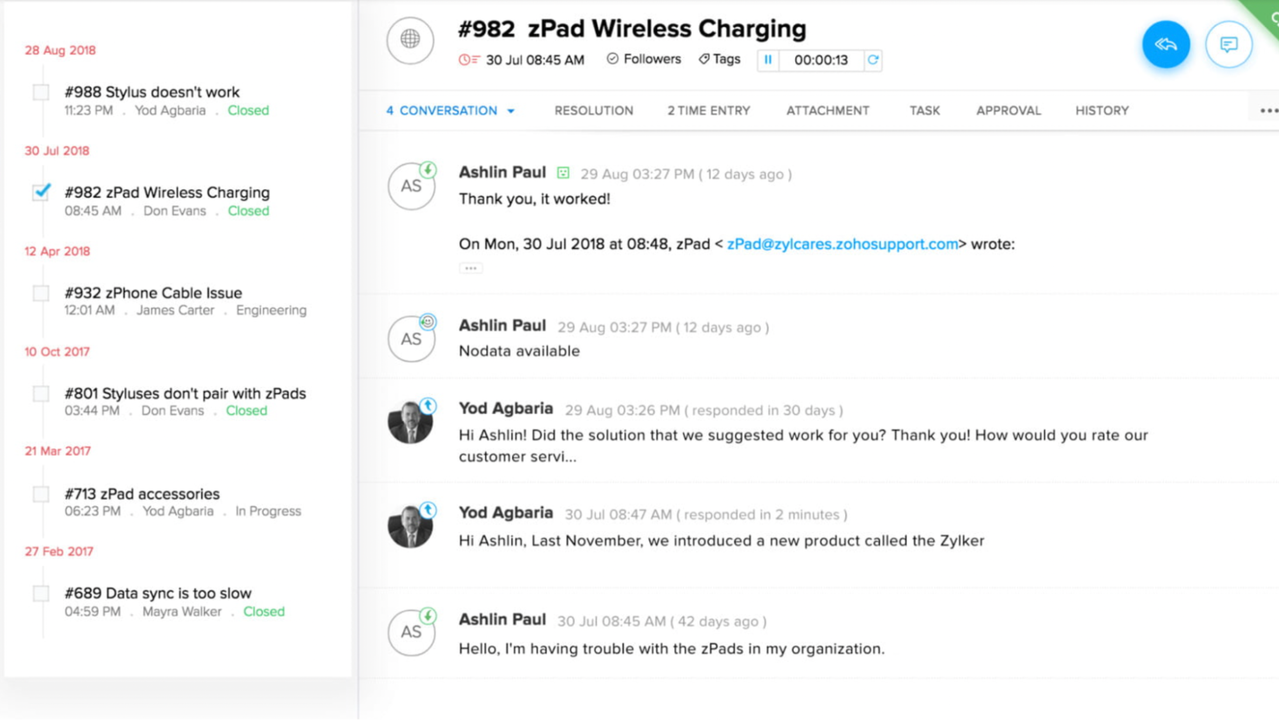Screen dimensions: 1279x720
Task: Open ticket #801 Styluses don't pair with zPads
Action: (x=185, y=393)
